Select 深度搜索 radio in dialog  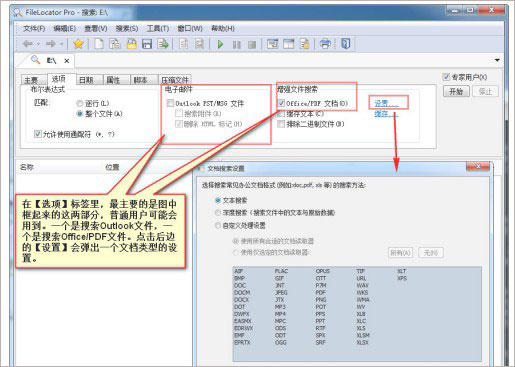(x=218, y=213)
